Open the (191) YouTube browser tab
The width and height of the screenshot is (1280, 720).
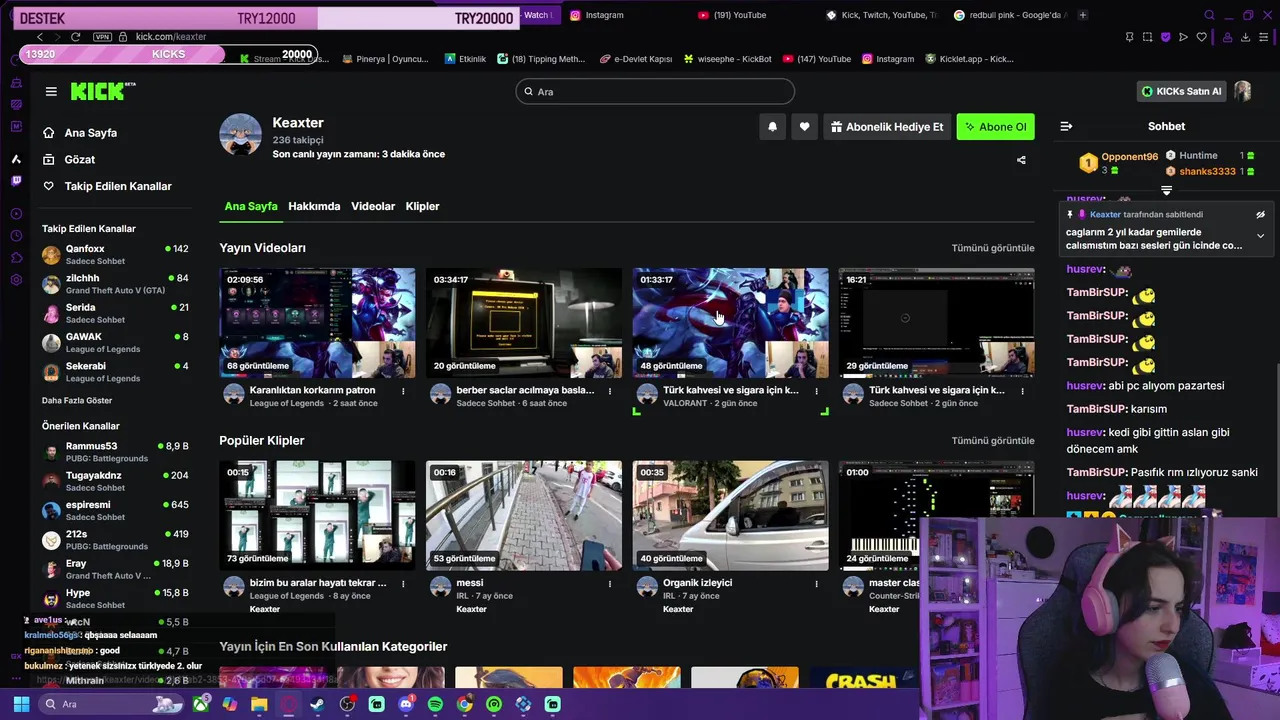(732, 15)
